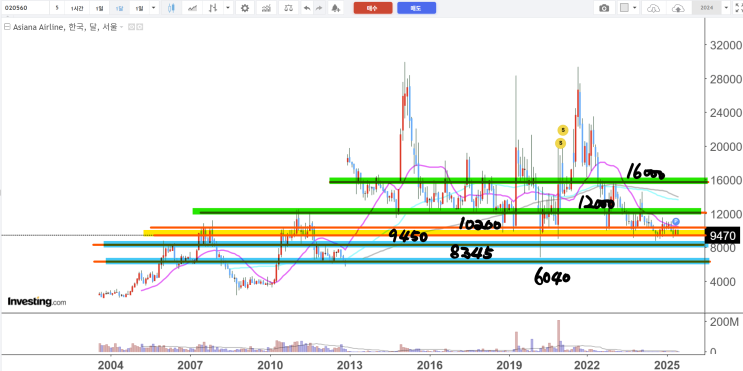This screenshot has height=371, width=743.
Task: Expand the time interval dropdown arrow
Action: 153,8
